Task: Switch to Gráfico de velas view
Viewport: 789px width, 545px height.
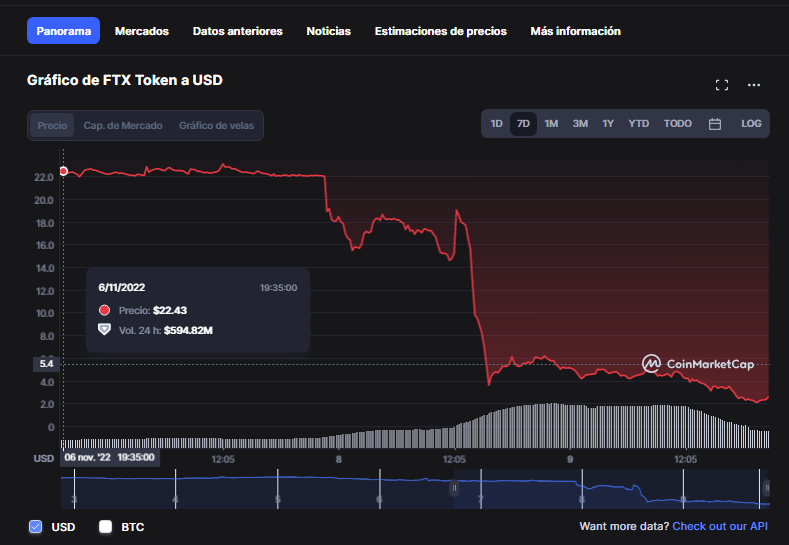Action: pyautogui.click(x=216, y=125)
